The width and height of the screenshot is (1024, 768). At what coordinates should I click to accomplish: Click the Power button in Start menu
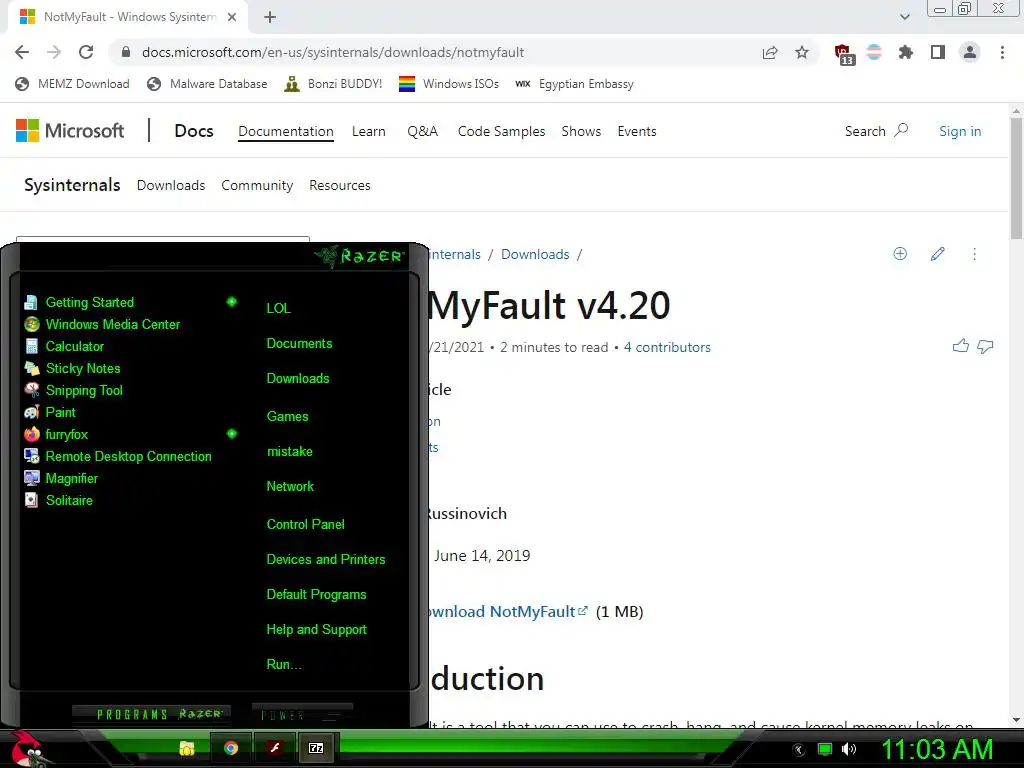pos(302,714)
